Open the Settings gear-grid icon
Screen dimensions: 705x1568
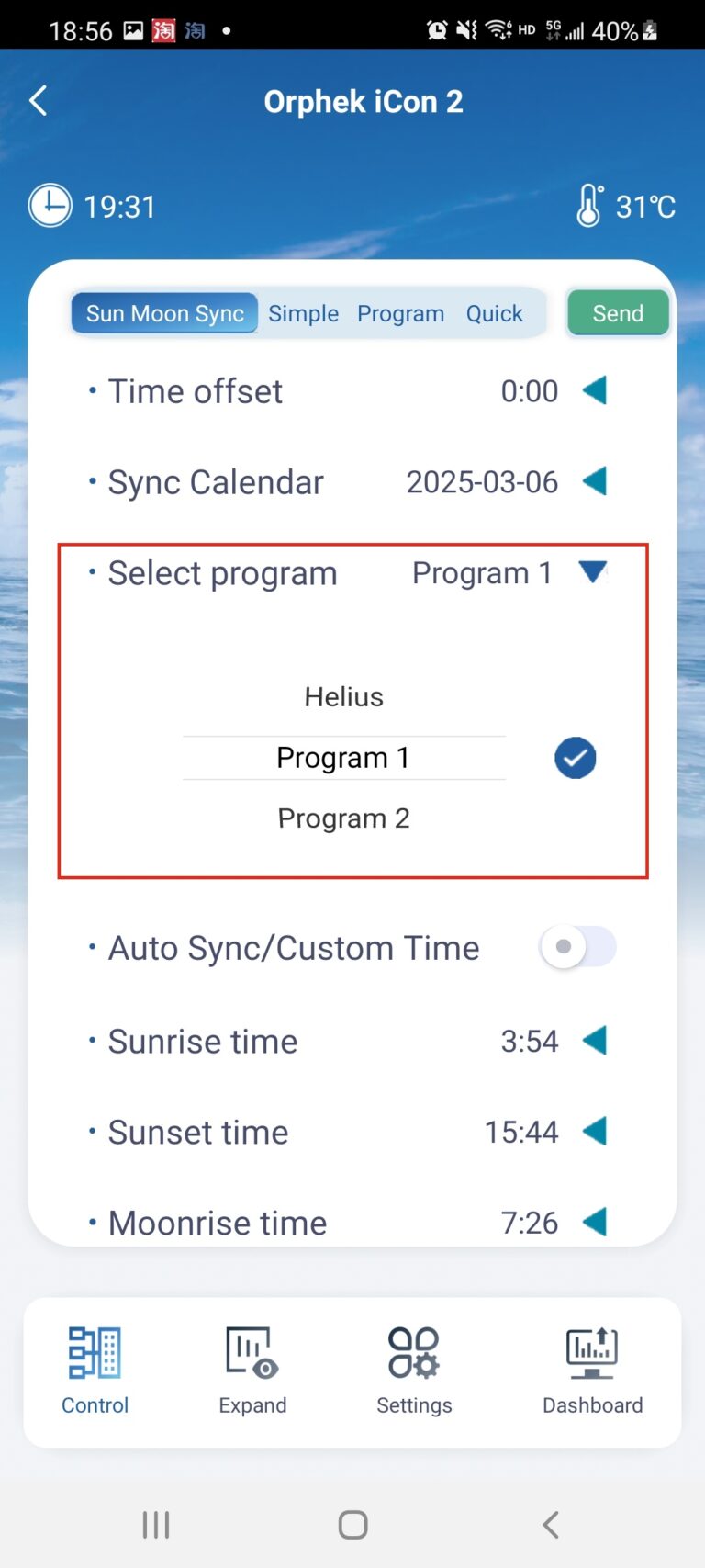414,1353
